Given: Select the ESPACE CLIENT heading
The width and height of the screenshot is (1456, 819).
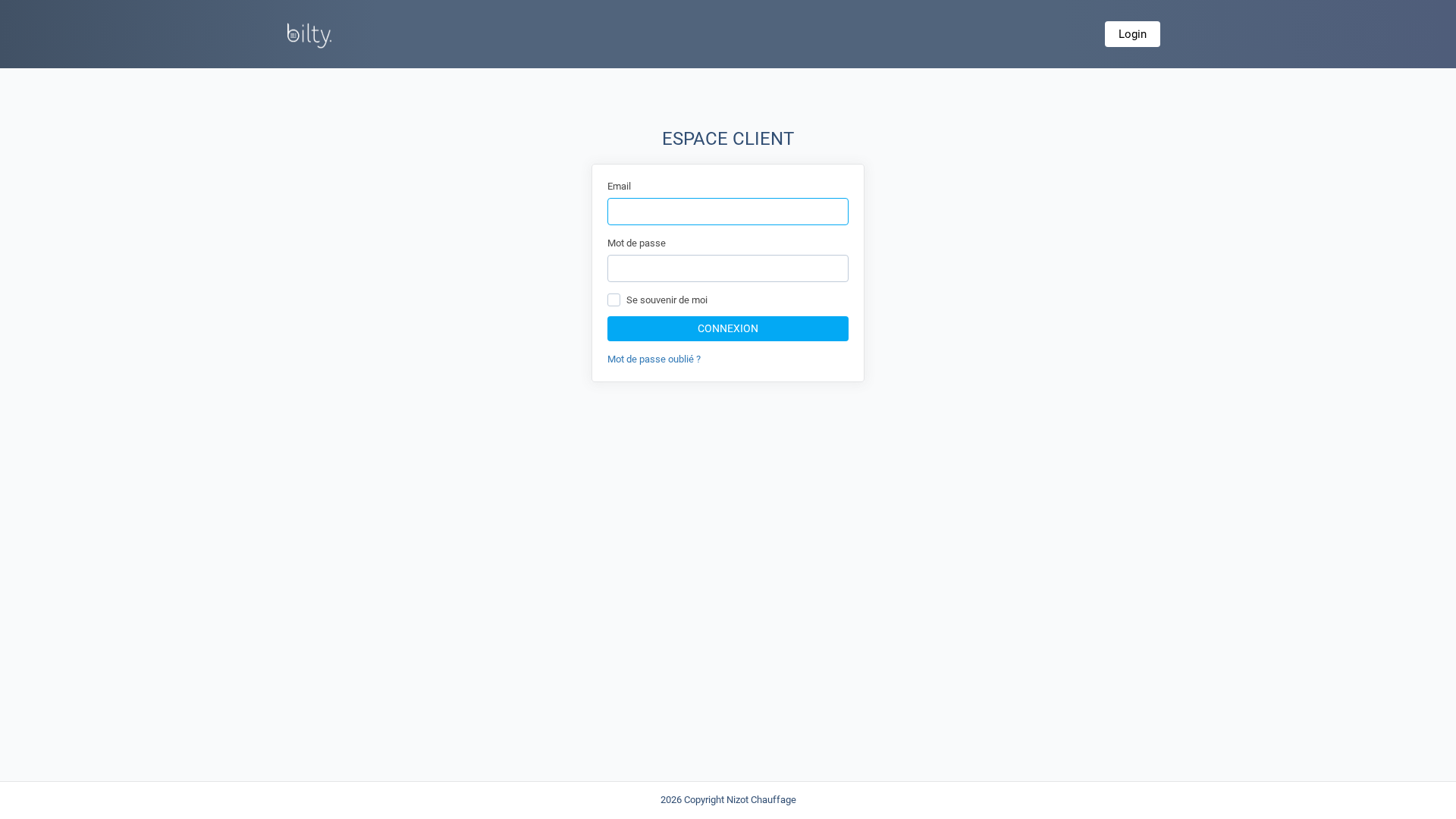Looking at the screenshot, I should [x=727, y=139].
